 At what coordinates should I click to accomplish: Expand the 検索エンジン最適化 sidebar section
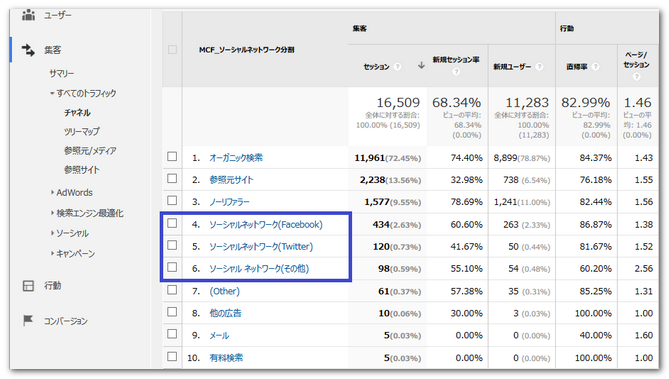pos(52,213)
